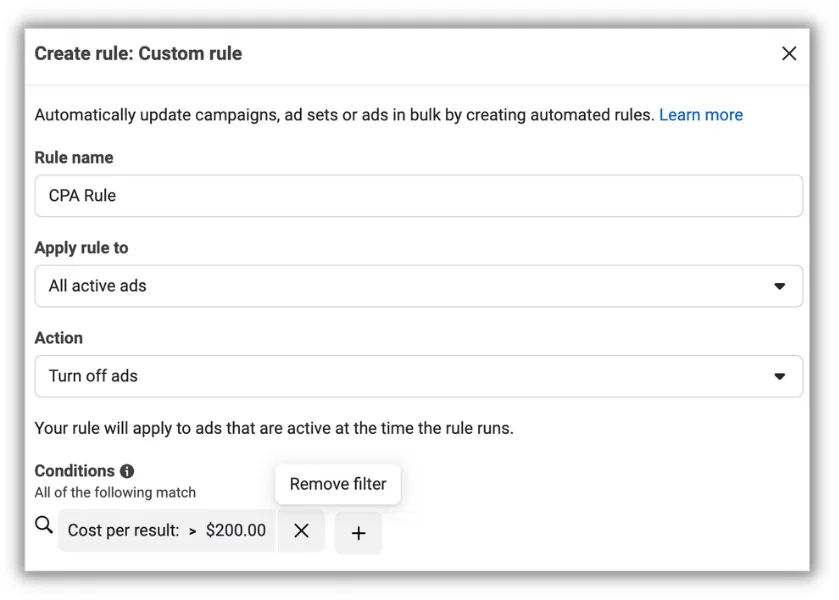This screenshot has width=839, height=600.
Task: Click the greater-than operator in the condition
Action: click(x=193, y=531)
